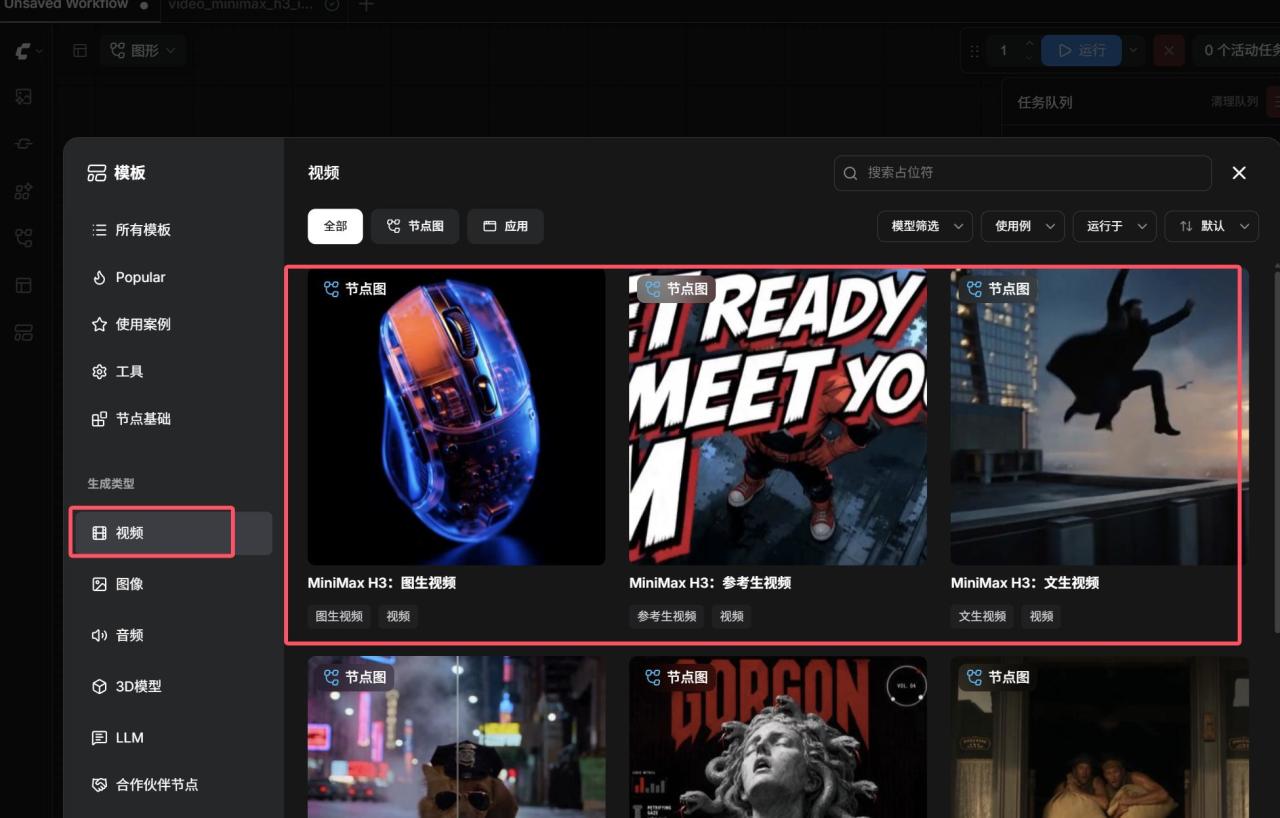Increase the batch count with the up arrow

1029,44
